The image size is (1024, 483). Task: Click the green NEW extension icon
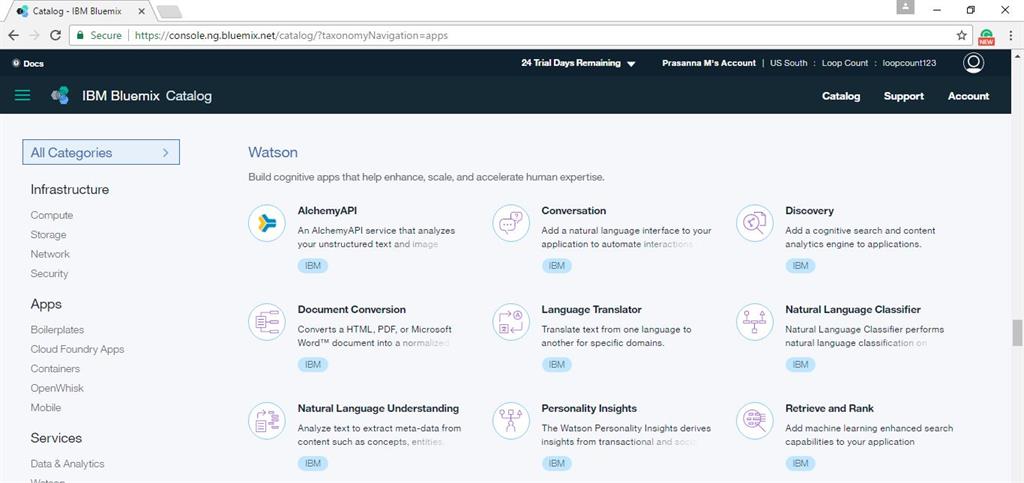point(986,37)
